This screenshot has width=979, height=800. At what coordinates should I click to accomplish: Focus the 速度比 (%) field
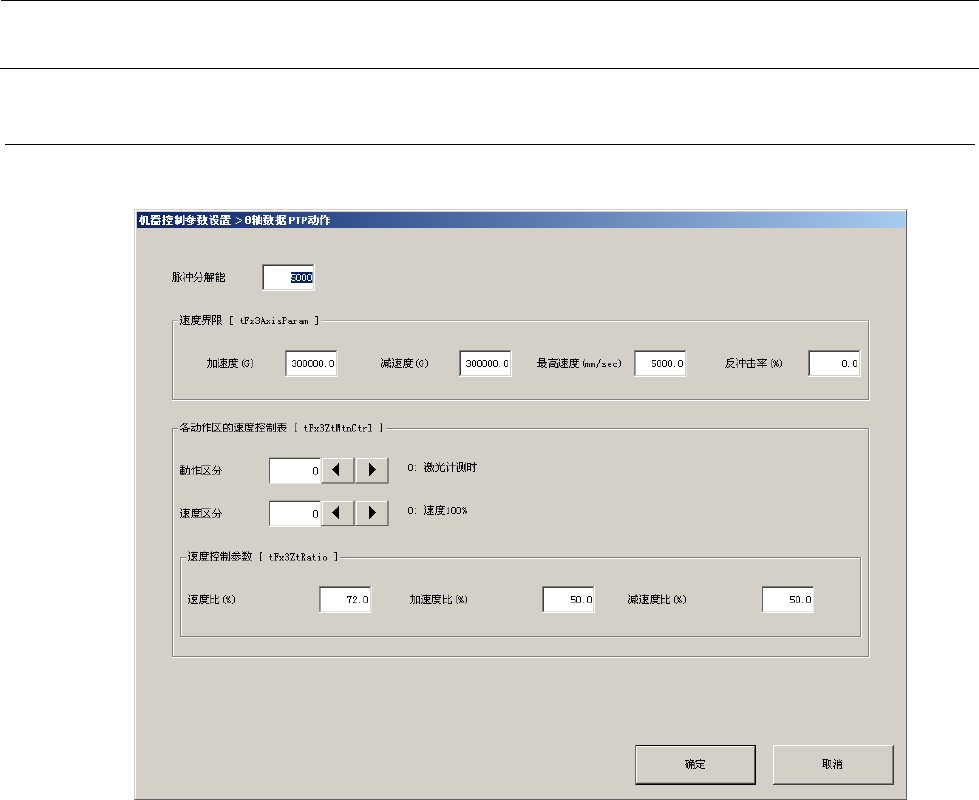coord(346,599)
